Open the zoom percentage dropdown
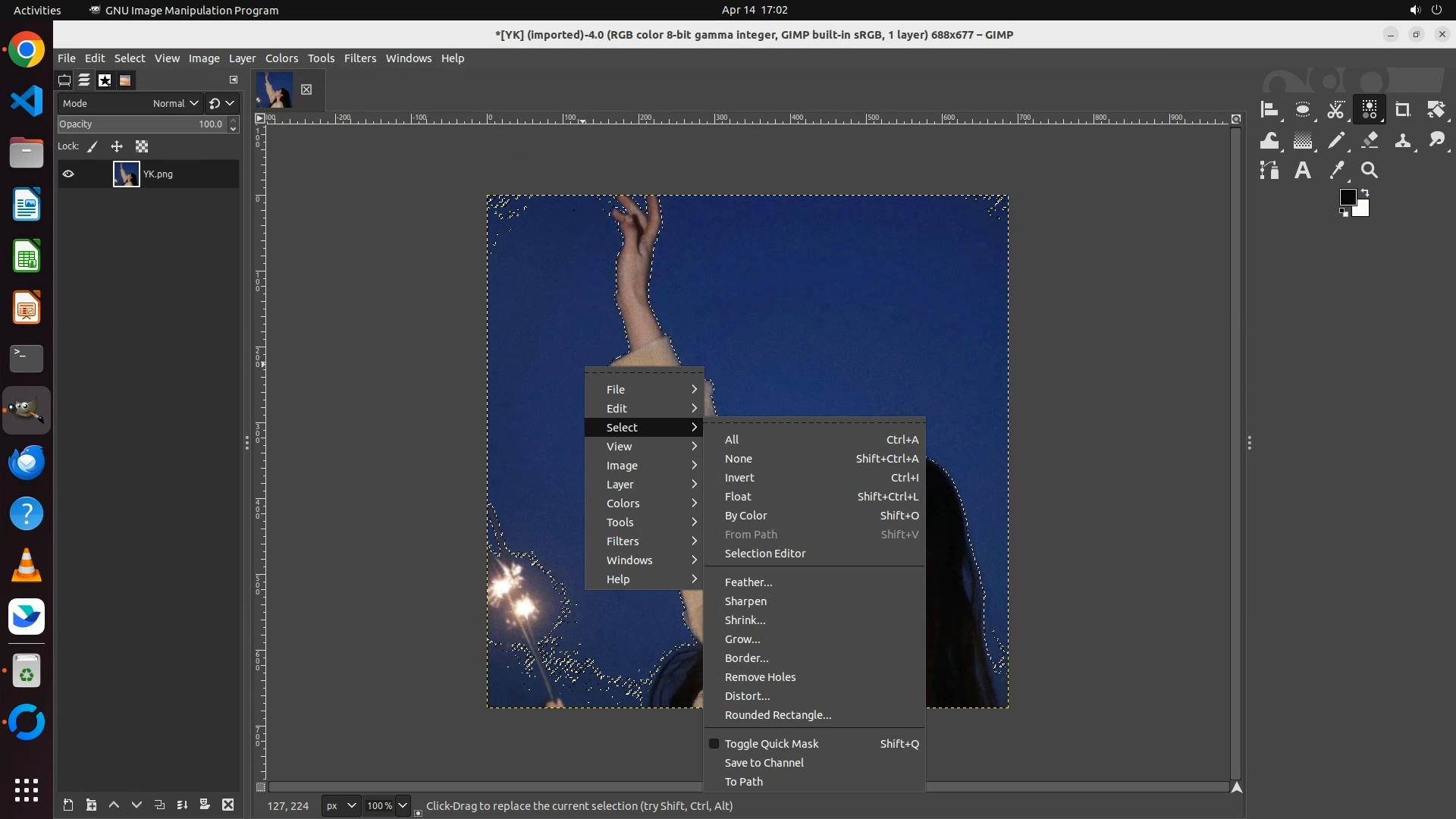 [403, 806]
